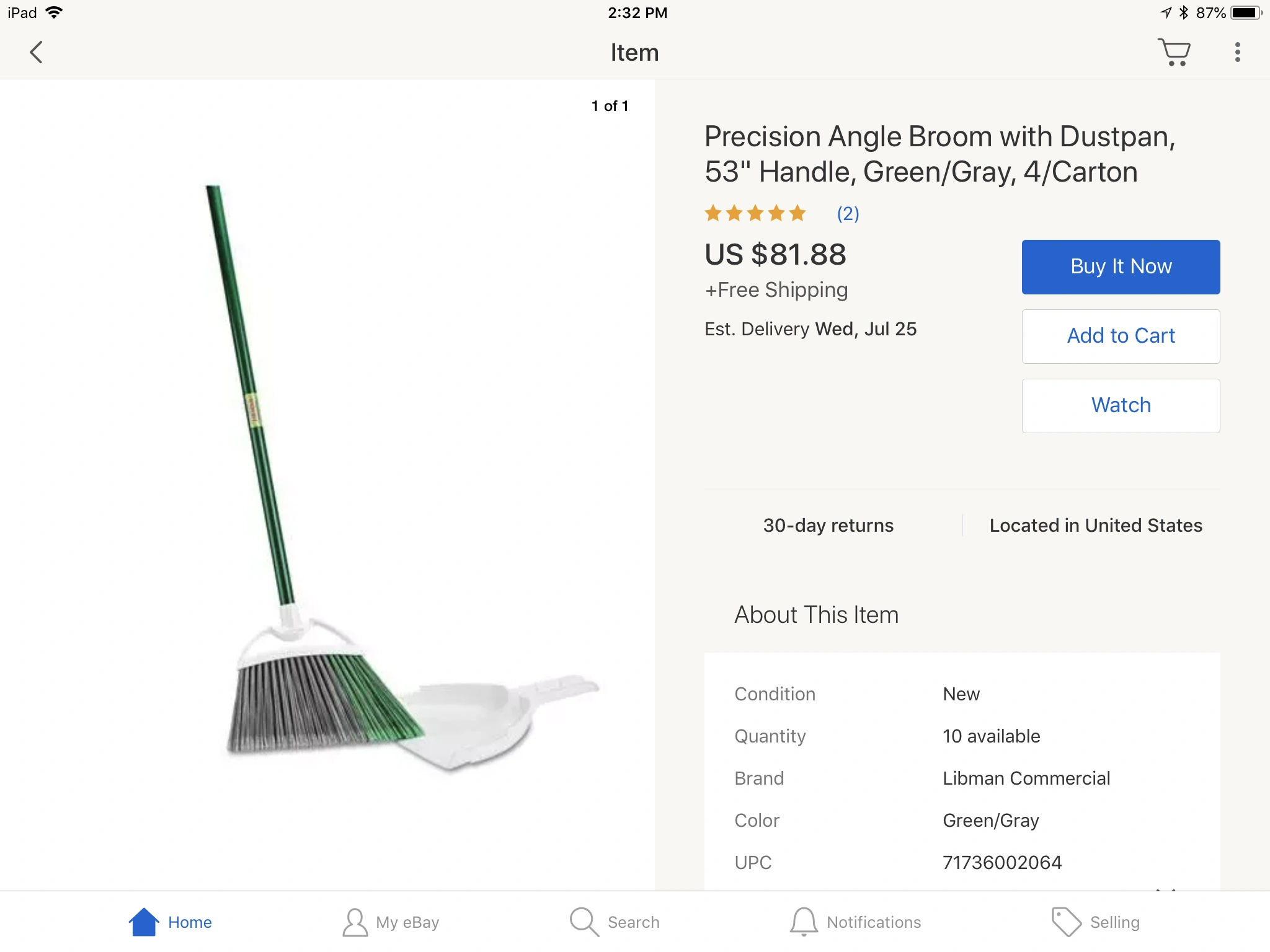
Task: Tap the back arrow icon
Action: pyautogui.click(x=37, y=53)
